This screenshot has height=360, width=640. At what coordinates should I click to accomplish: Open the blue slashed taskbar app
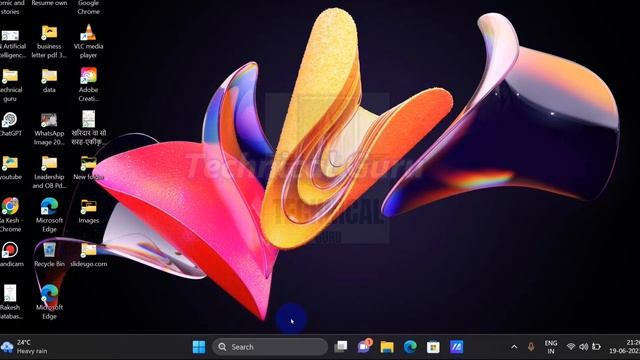pyautogui.click(x=456, y=347)
